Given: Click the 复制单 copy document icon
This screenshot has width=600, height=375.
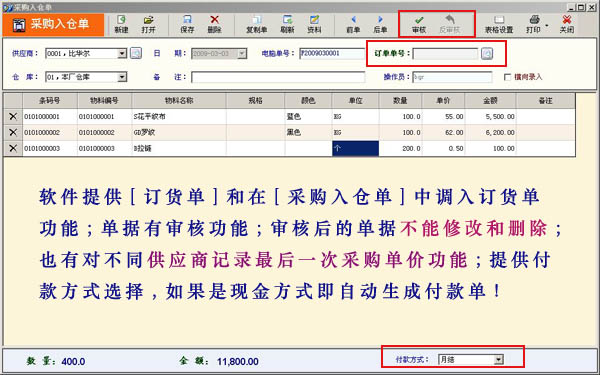Looking at the screenshot, I should [x=257, y=24].
